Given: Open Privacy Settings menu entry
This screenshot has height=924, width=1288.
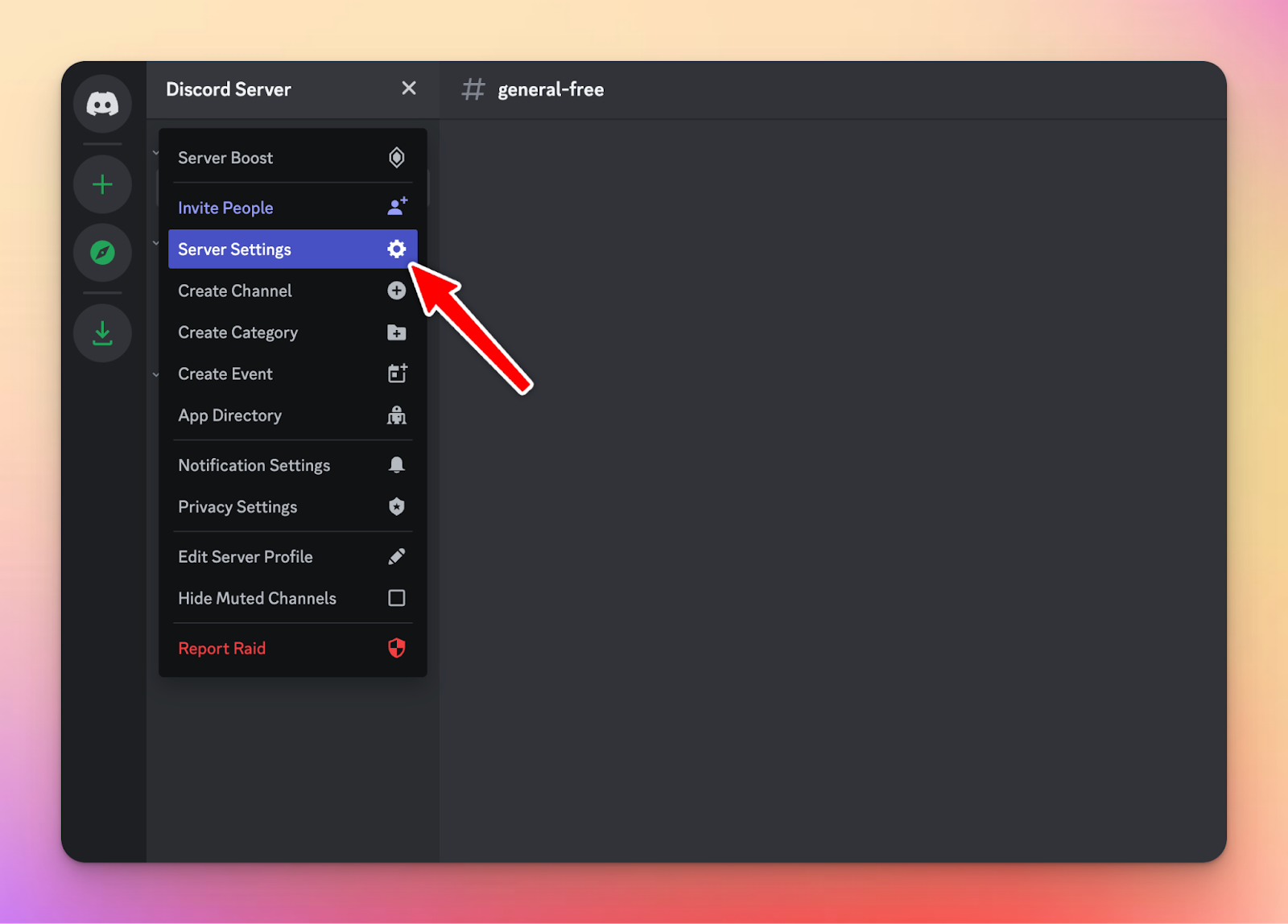Looking at the screenshot, I should 293,507.
